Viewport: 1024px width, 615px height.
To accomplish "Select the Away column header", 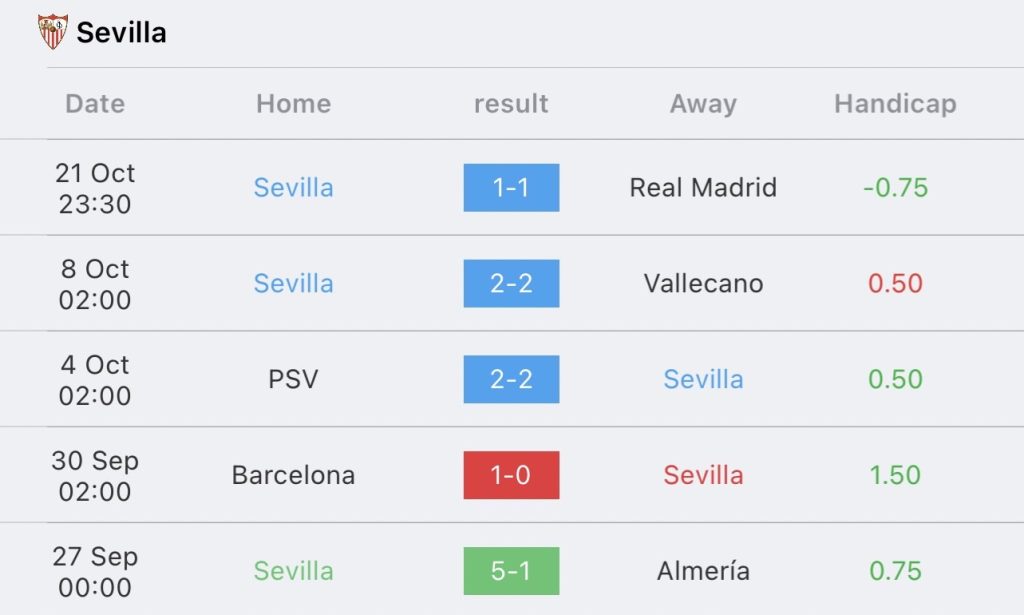I will (703, 104).
